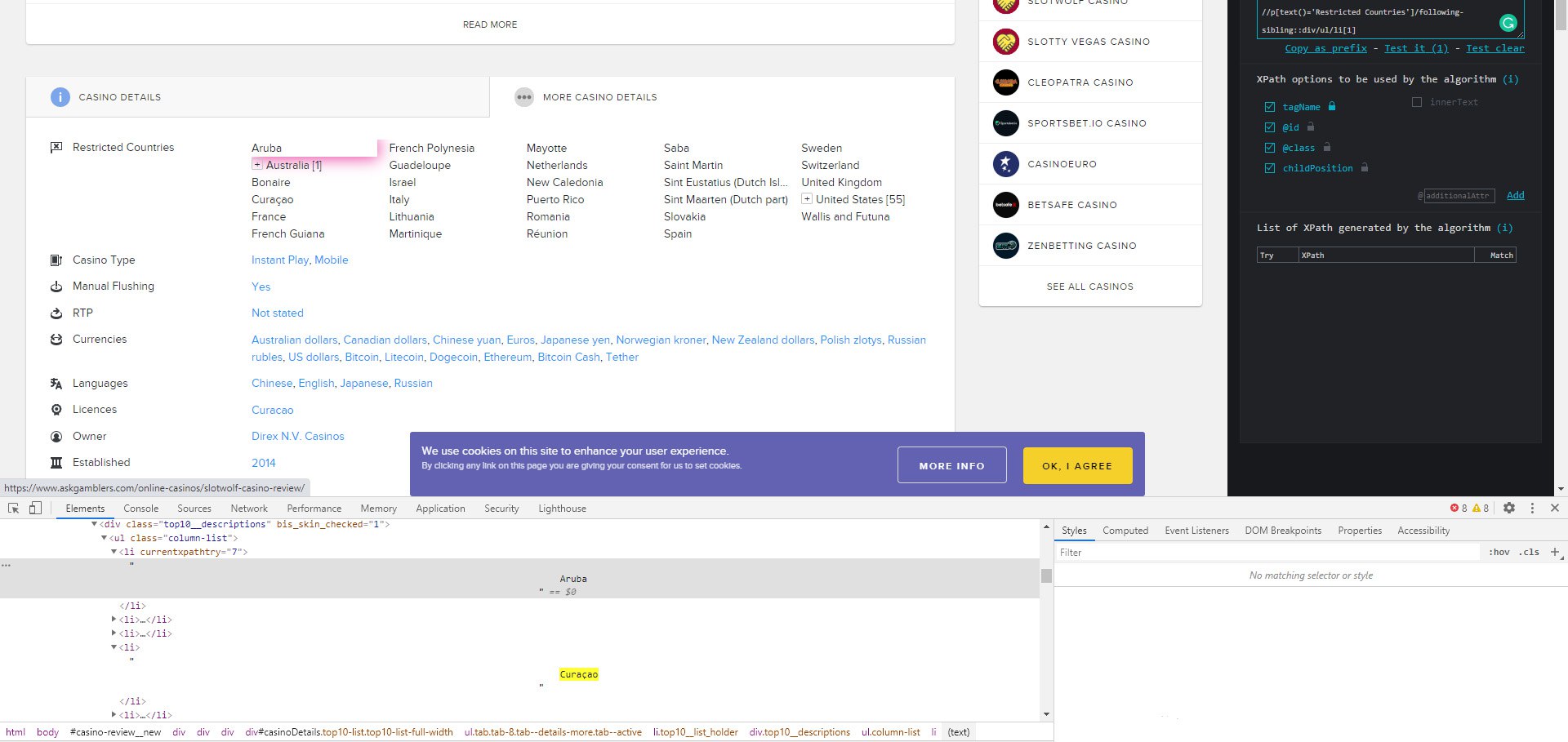Click the new style rule plus icon
Screen dimensions: 1568x742
(x=1556, y=553)
